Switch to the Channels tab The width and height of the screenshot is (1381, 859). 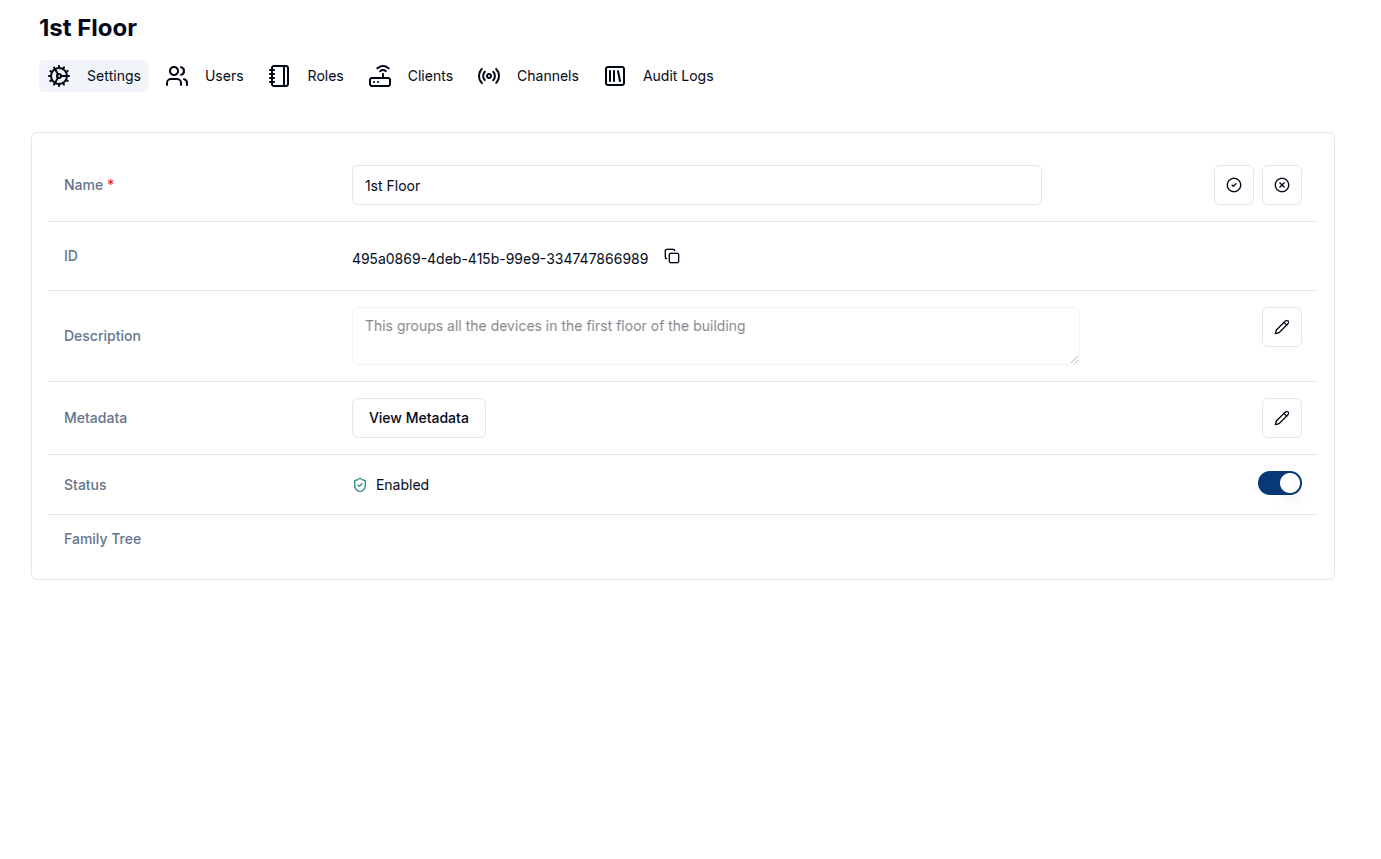tap(528, 76)
